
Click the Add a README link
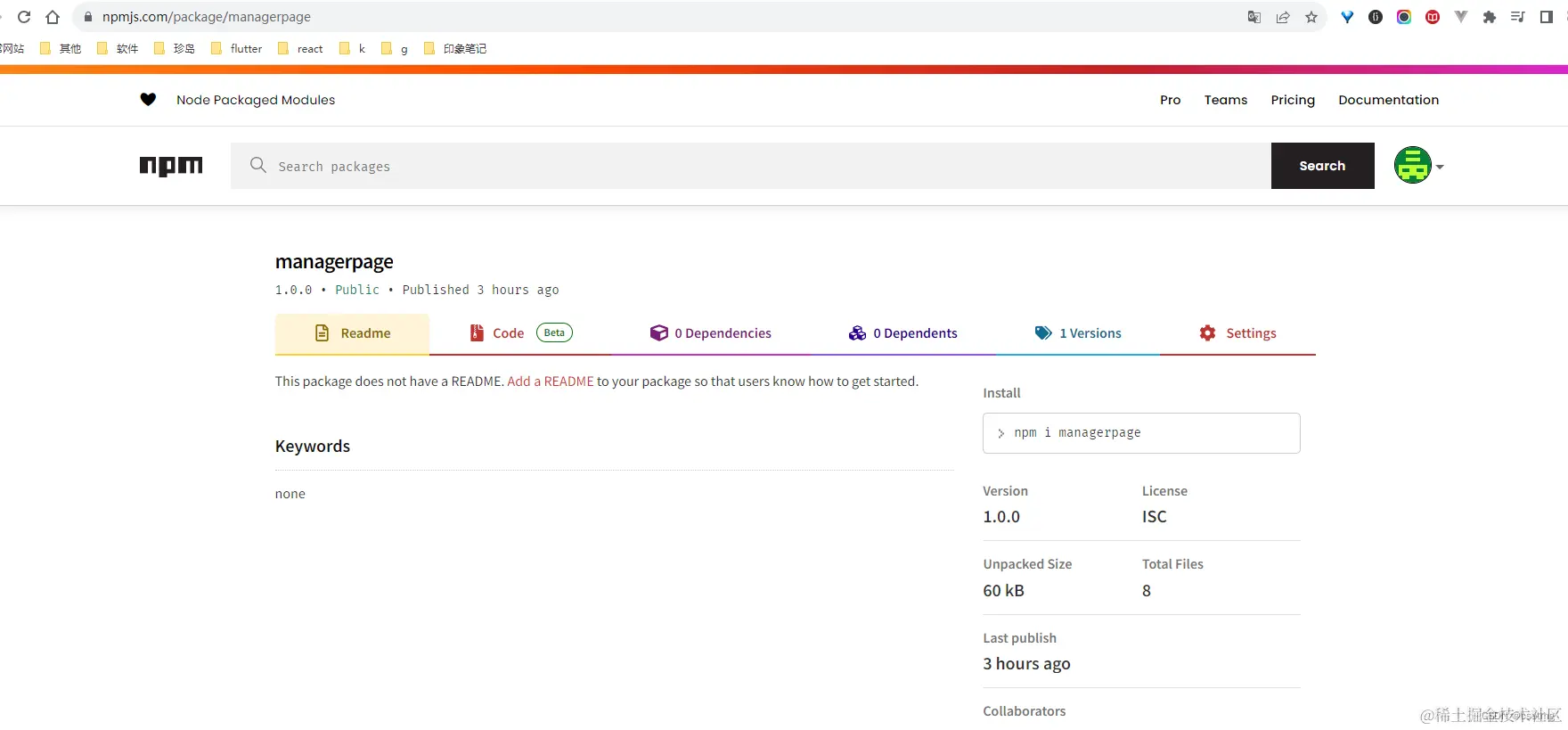pos(550,381)
